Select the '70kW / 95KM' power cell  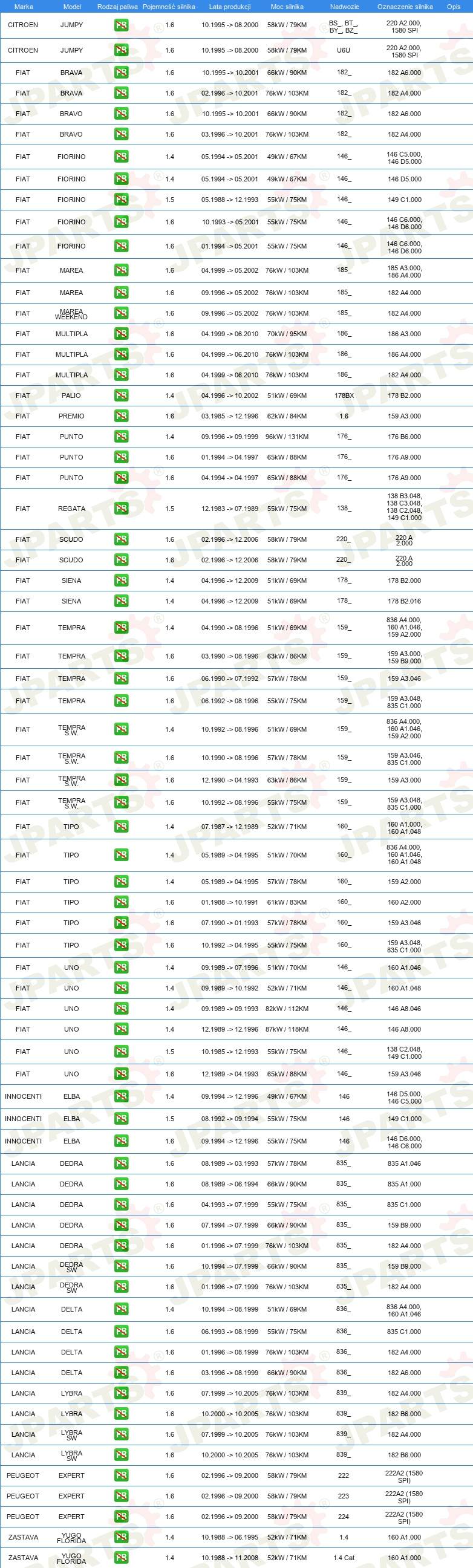click(x=287, y=334)
